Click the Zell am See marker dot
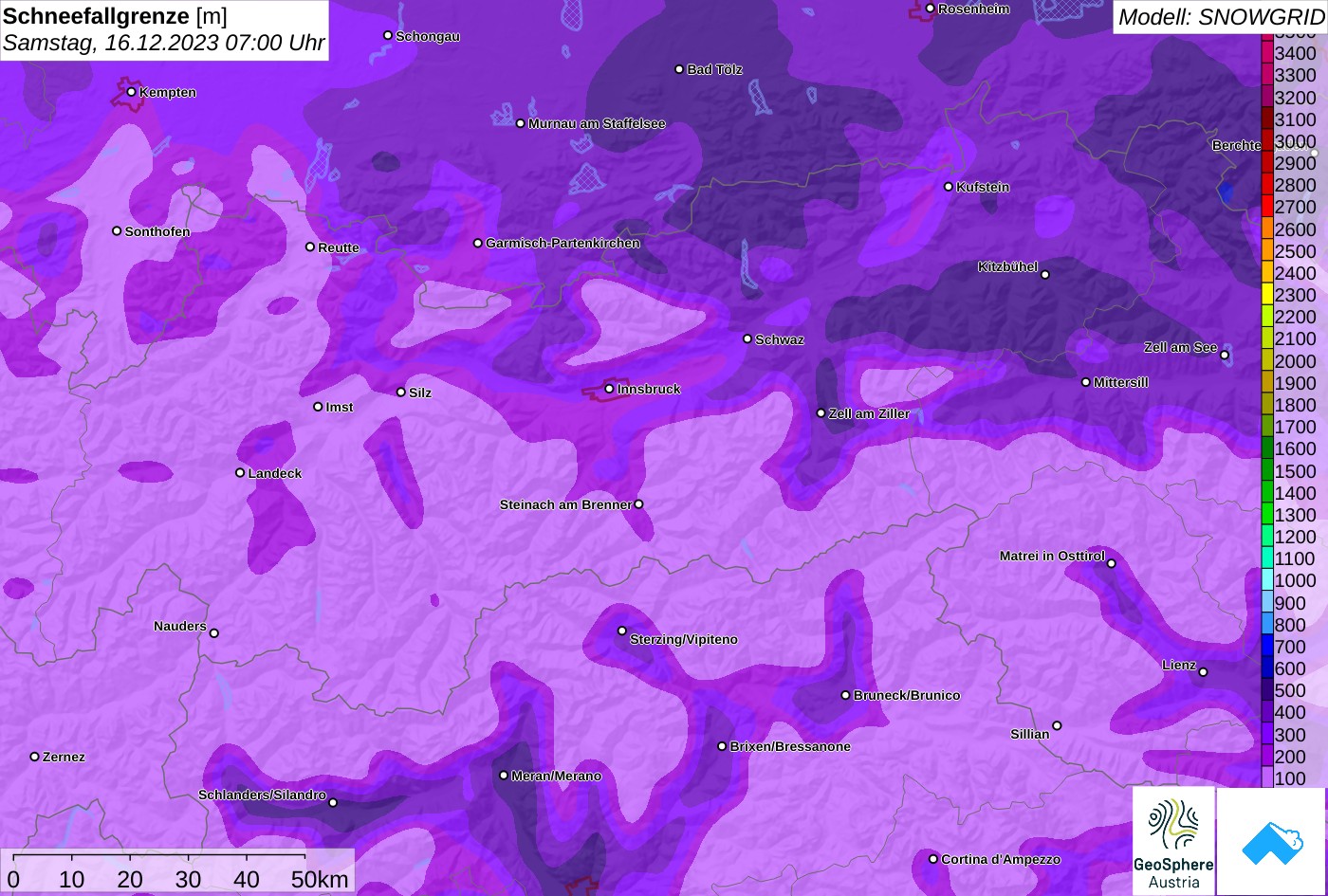 [x=1225, y=356]
